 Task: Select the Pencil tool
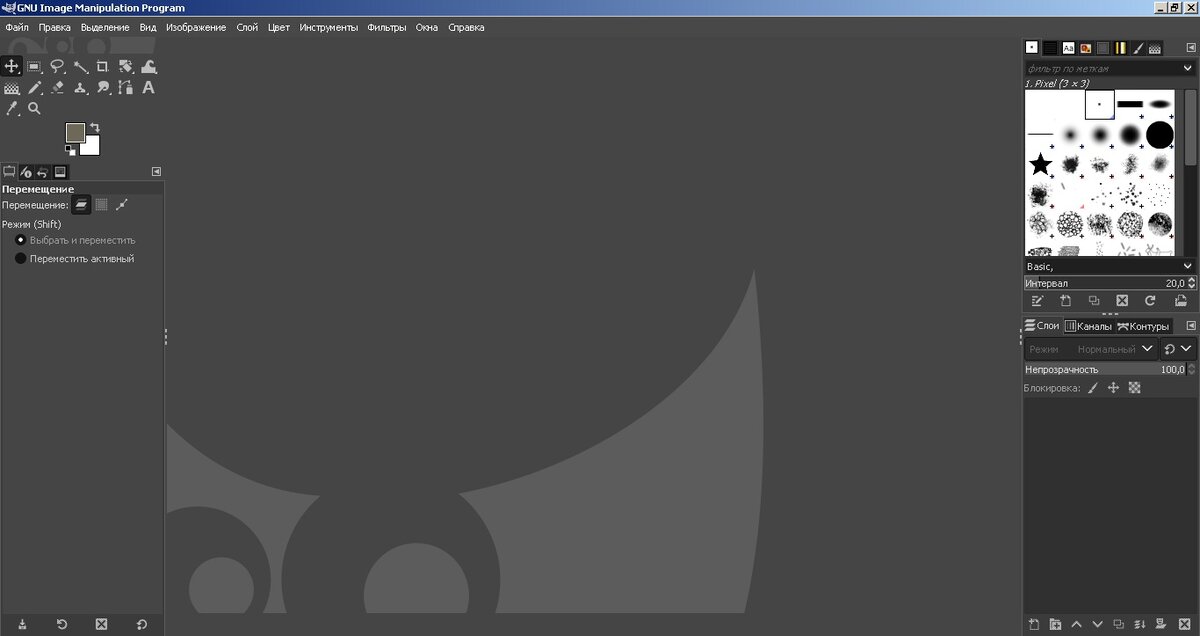(x=35, y=88)
